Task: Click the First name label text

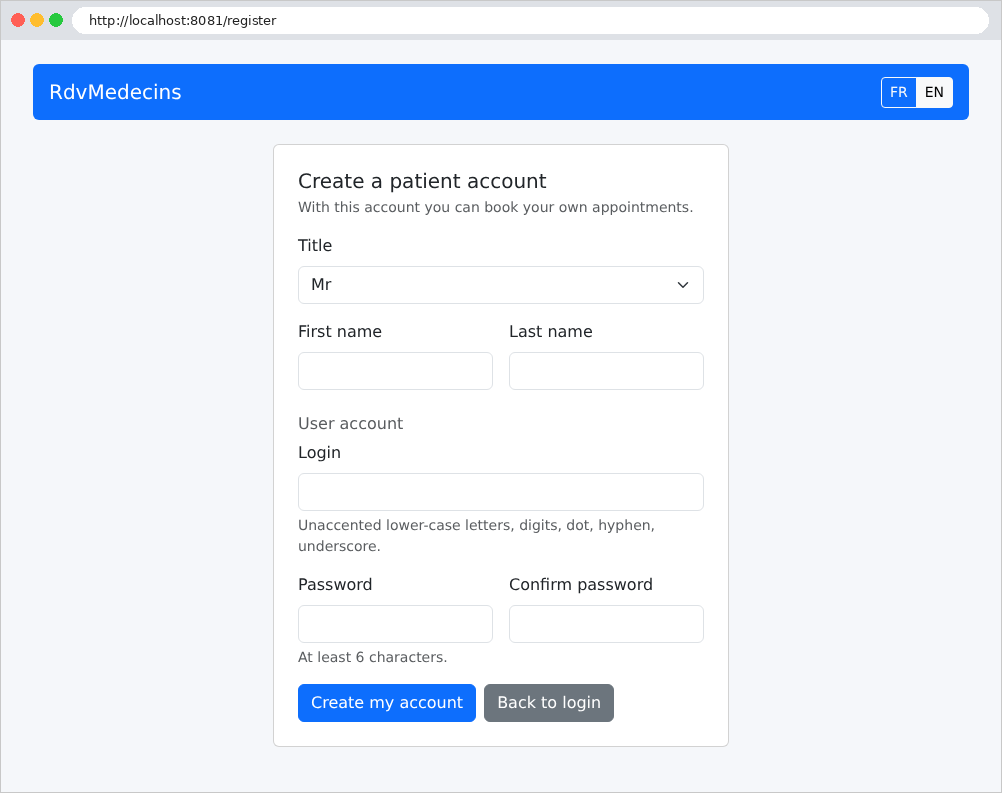Action: [x=340, y=332]
